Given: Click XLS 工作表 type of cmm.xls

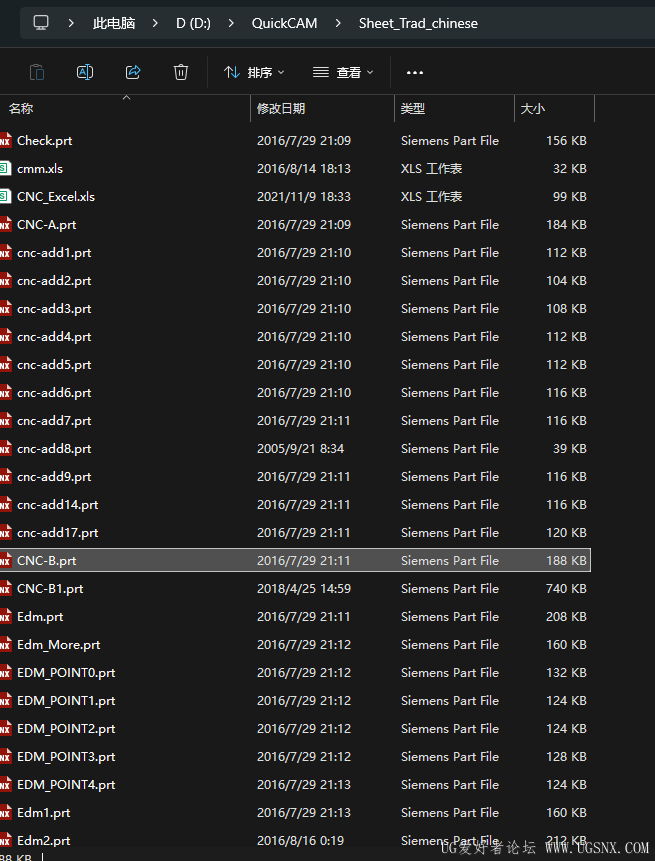Looking at the screenshot, I should click(x=432, y=169).
